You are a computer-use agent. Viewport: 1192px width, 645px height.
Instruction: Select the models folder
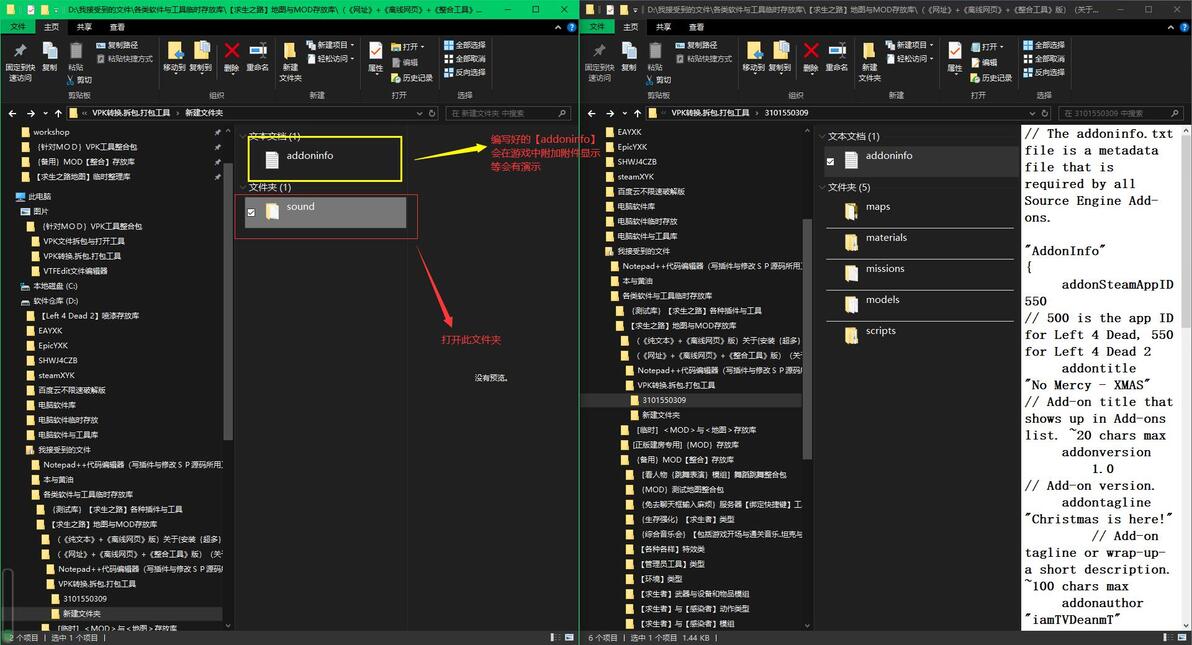tap(920, 303)
